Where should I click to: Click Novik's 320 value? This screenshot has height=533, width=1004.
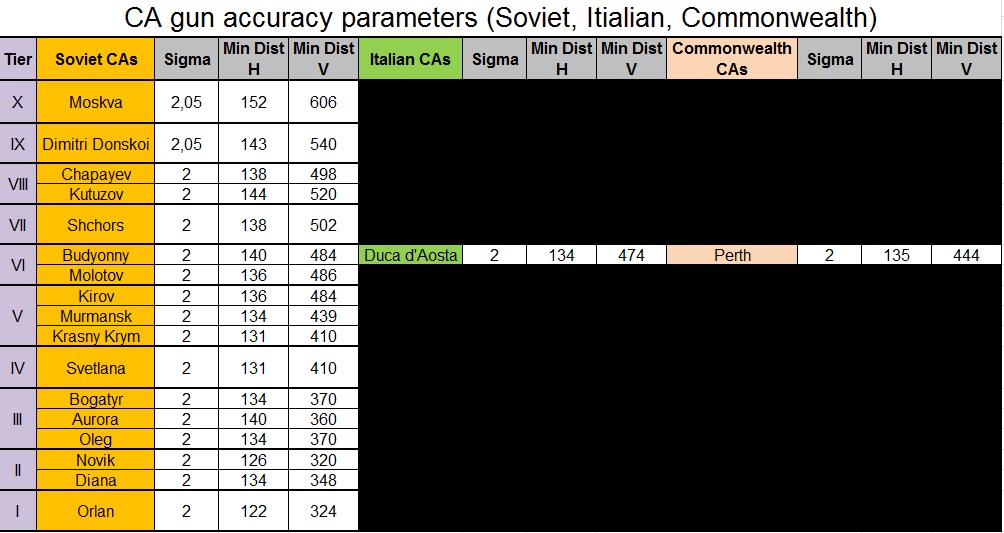coord(323,460)
